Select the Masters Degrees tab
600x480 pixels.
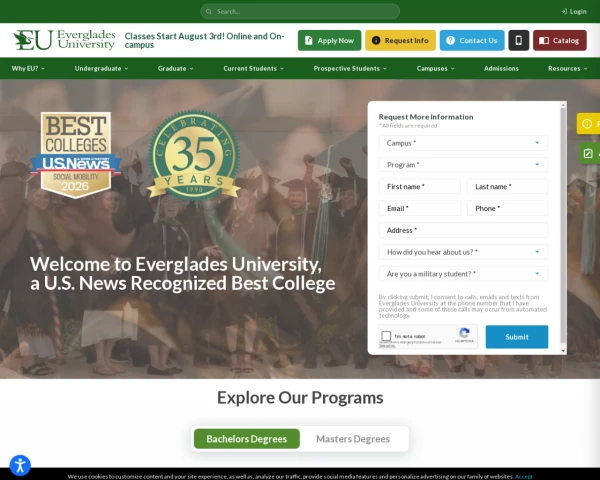point(353,439)
